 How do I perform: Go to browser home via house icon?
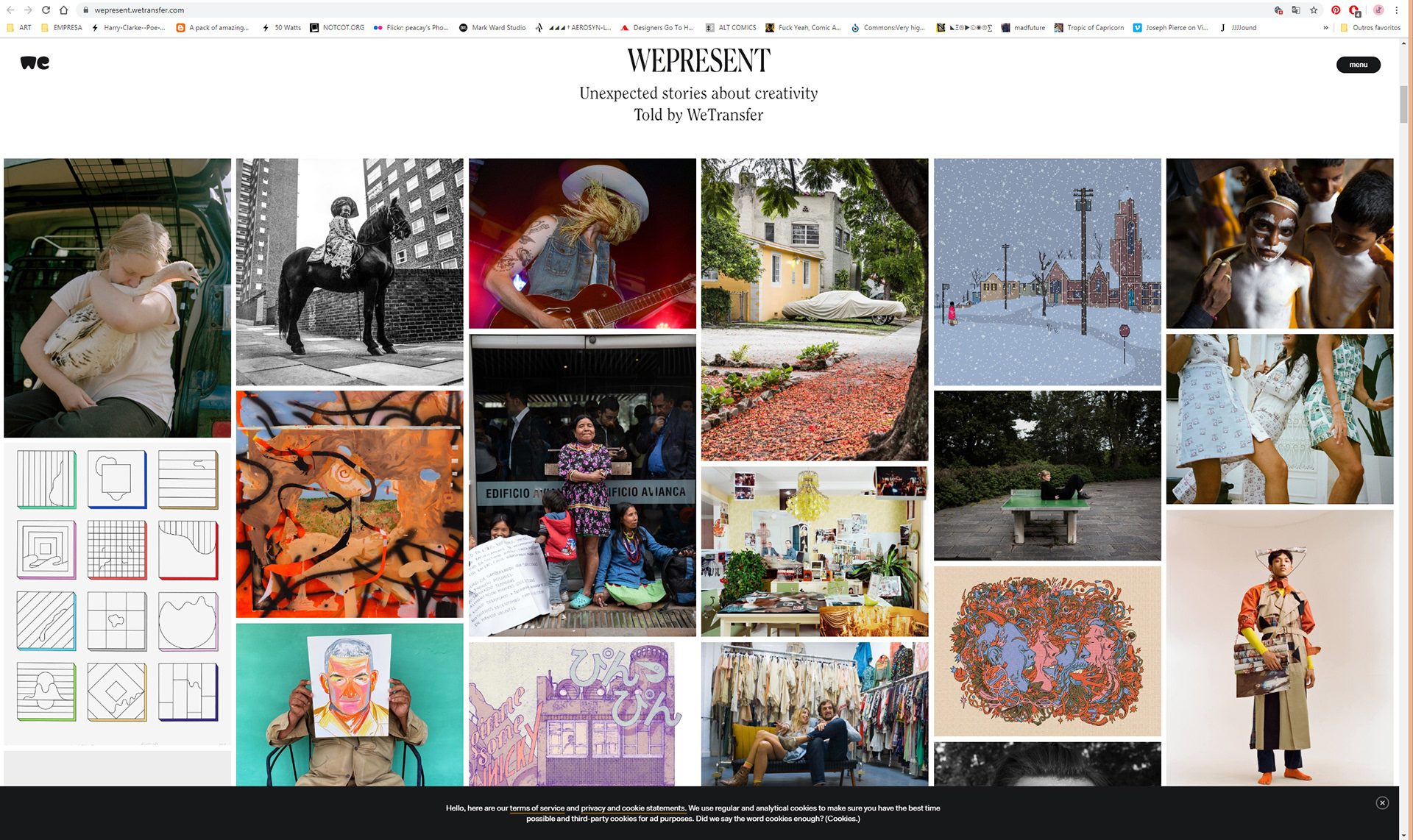point(63,10)
